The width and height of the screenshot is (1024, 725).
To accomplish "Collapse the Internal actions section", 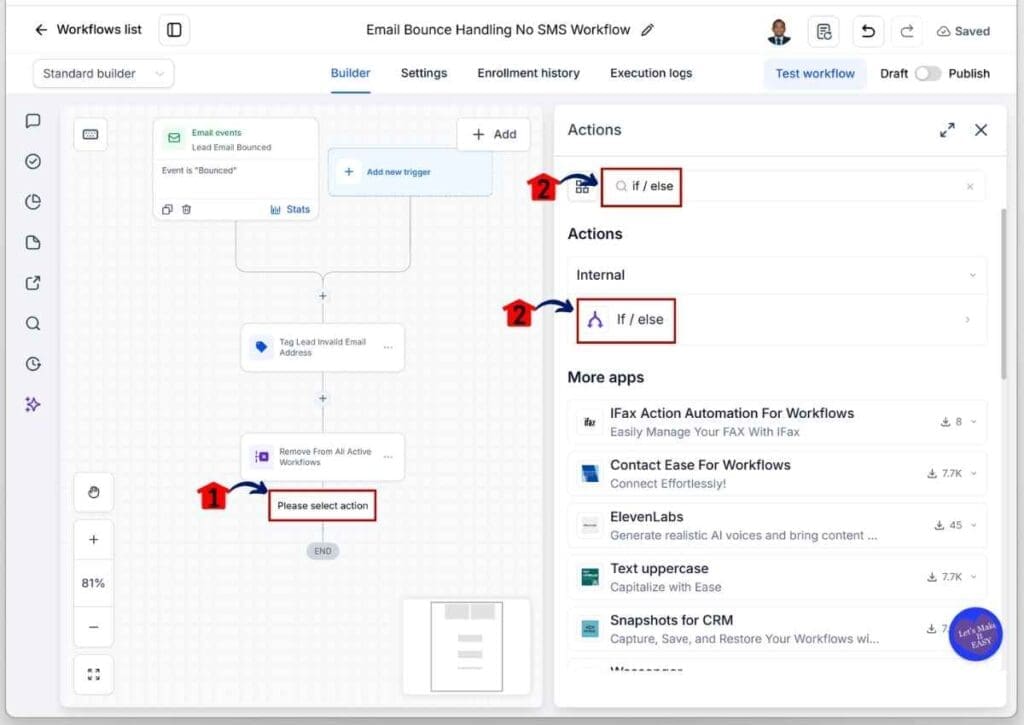I will pos(776,275).
